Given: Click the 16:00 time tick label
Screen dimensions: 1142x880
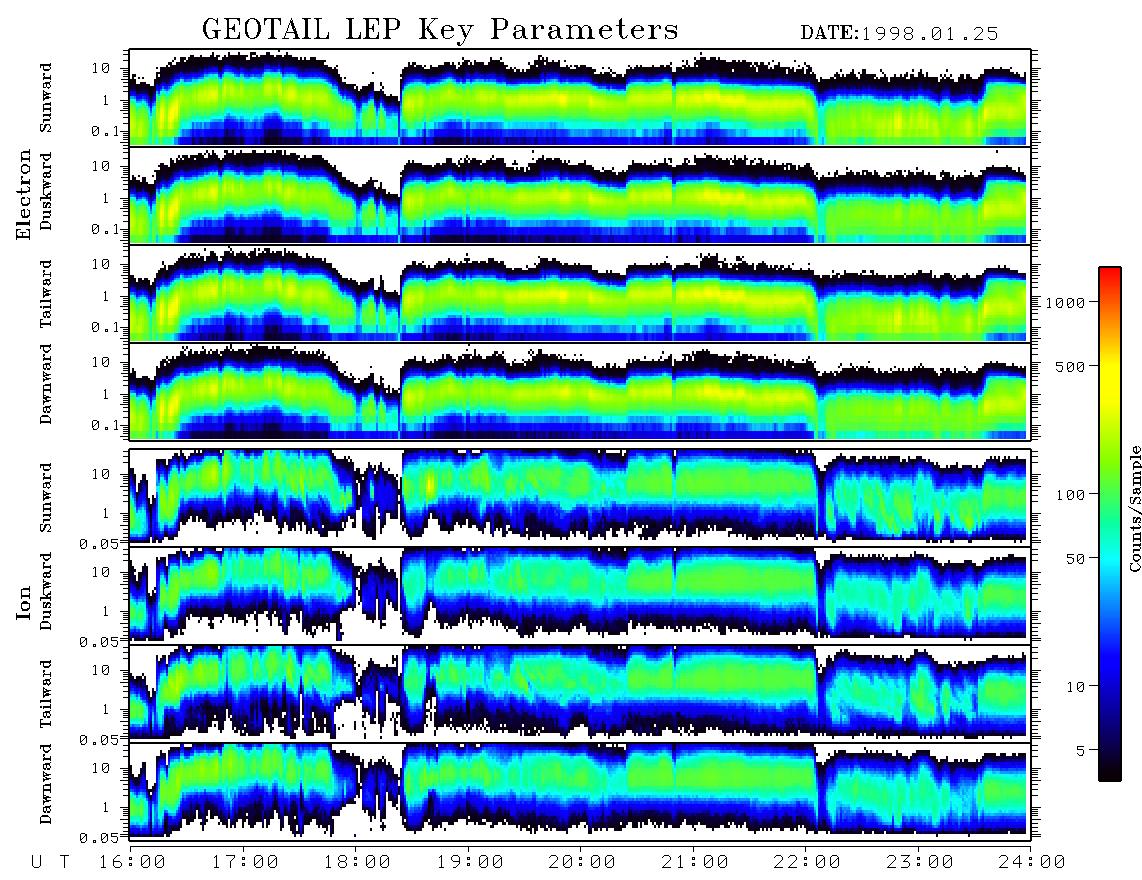Looking at the screenshot, I should coord(131,862).
